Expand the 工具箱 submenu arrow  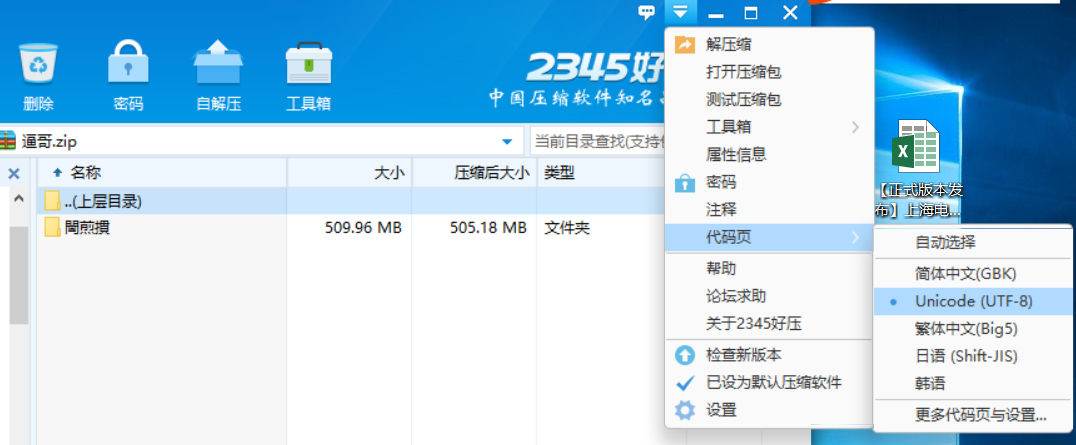(x=855, y=127)
